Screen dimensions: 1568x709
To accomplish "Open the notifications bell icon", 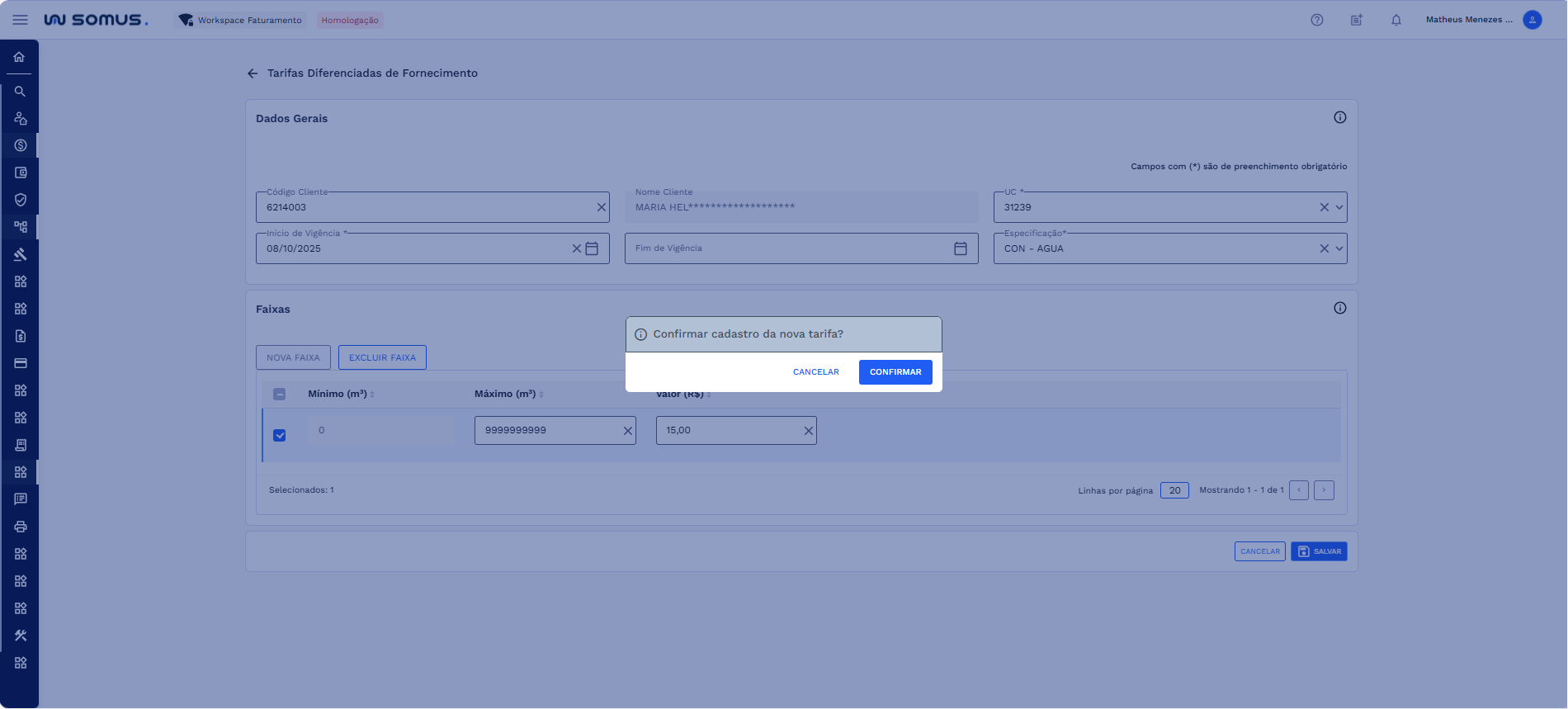I will coord(1396,20).
